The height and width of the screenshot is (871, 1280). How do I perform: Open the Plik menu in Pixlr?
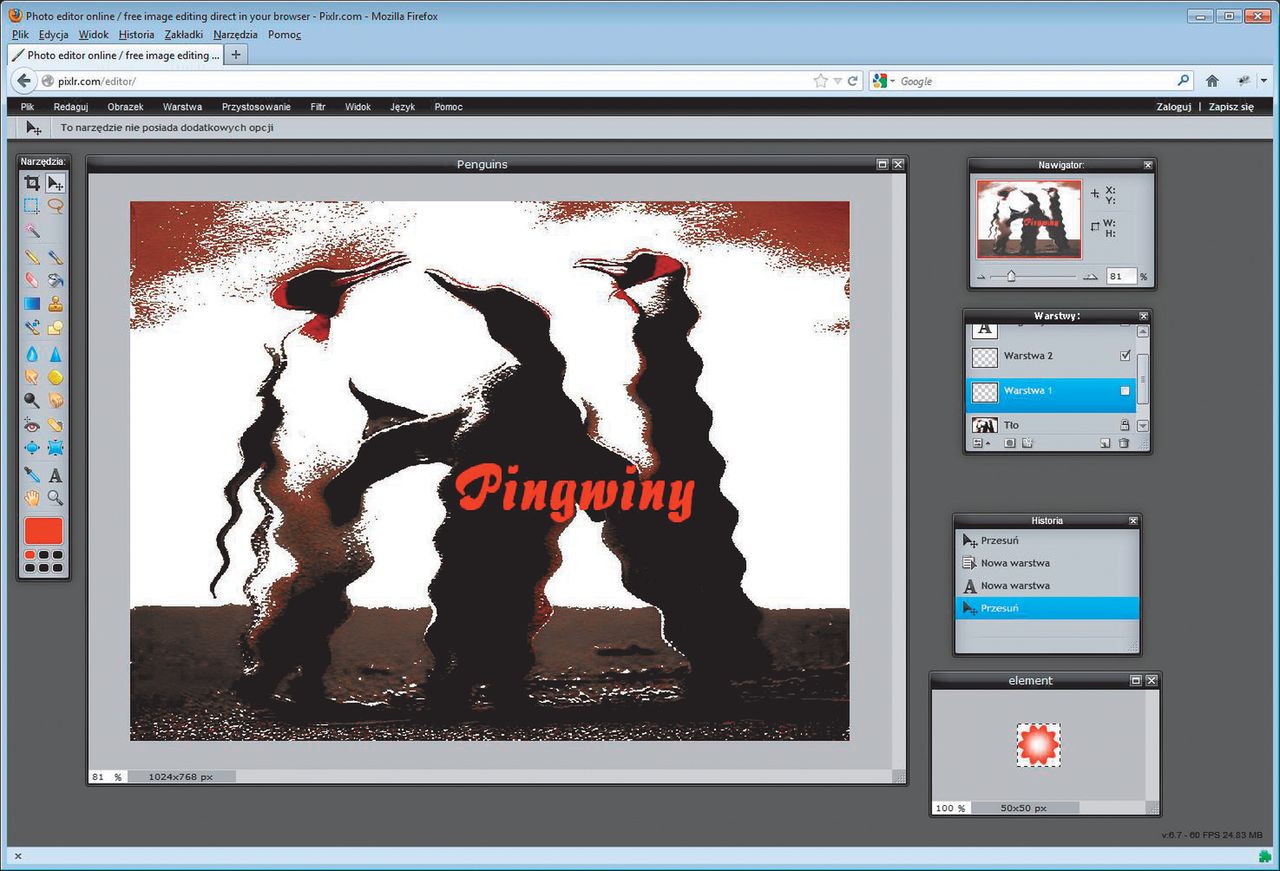[28, 106]
